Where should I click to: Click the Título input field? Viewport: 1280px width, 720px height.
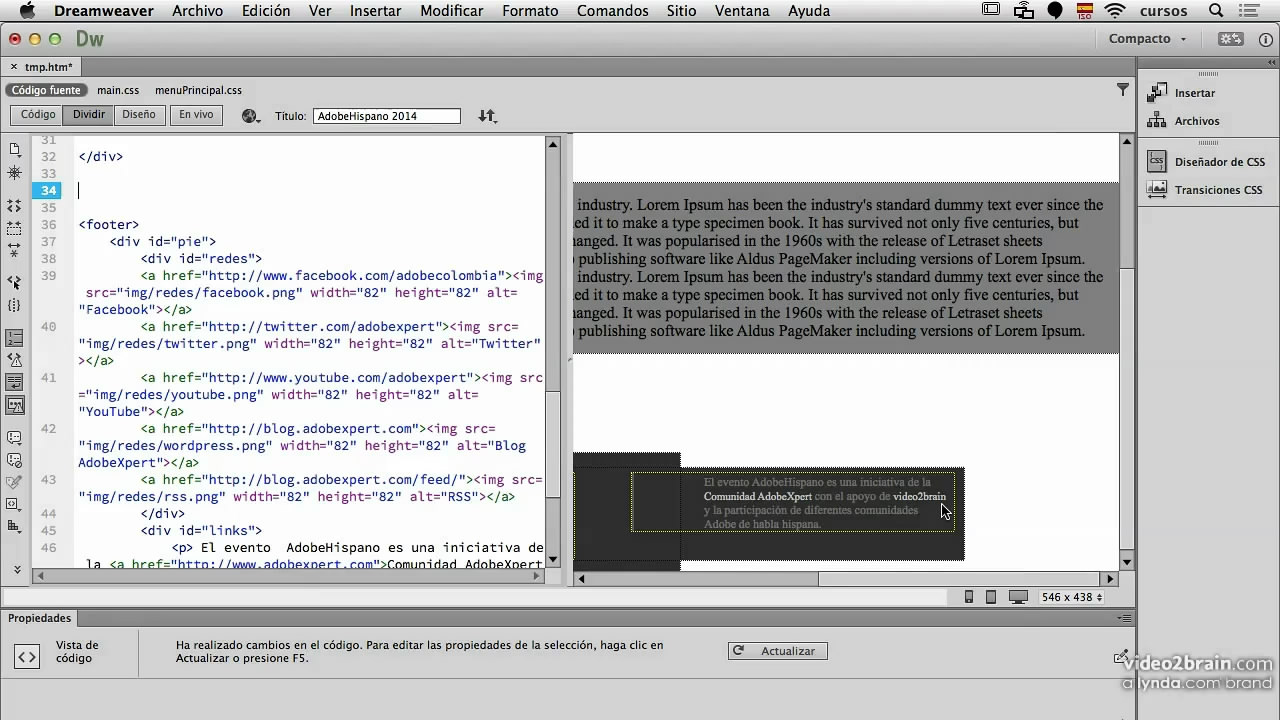pyautogui.click(x=387, y=116)
